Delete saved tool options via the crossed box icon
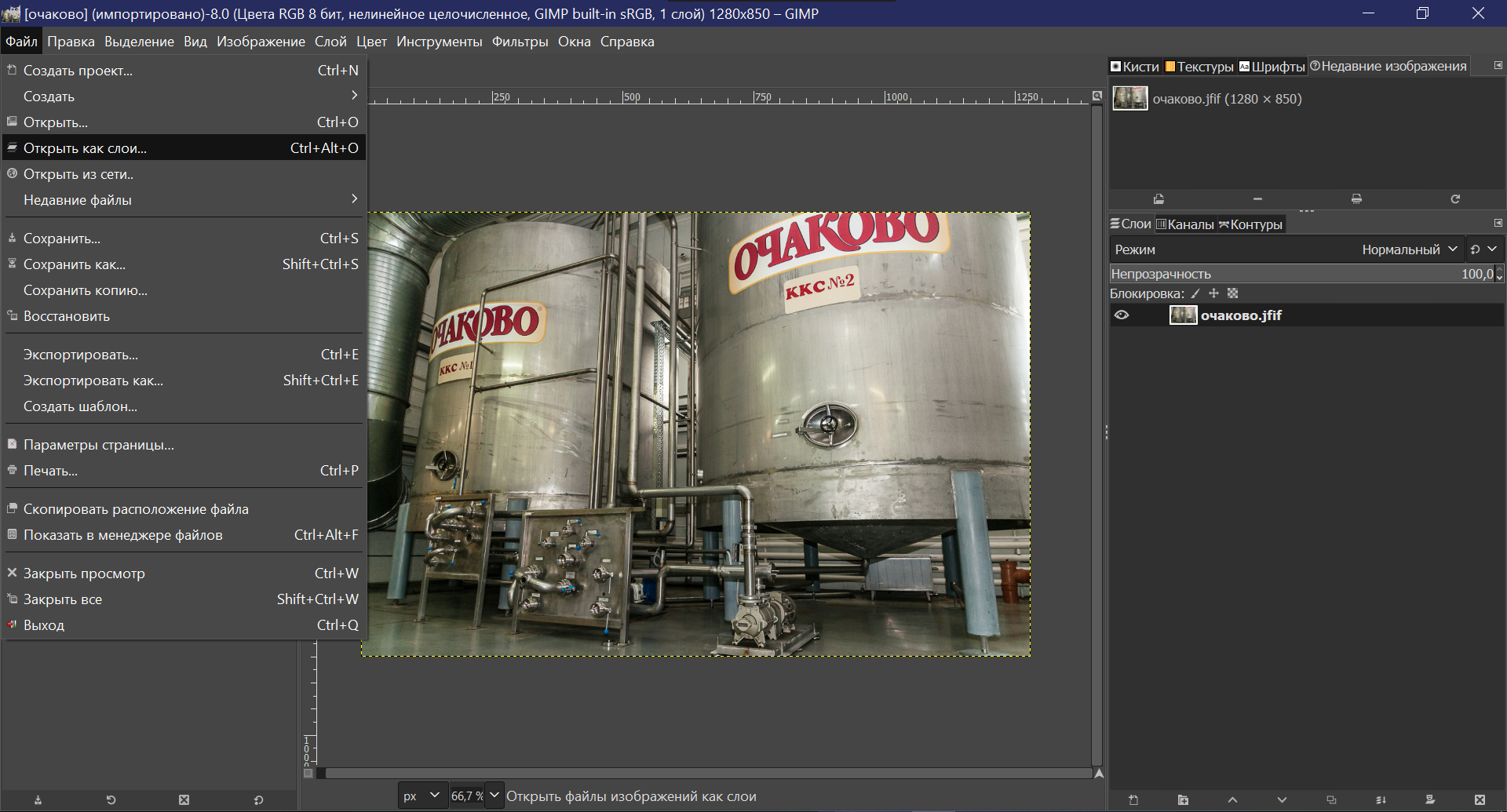 (x=184, y=800)
